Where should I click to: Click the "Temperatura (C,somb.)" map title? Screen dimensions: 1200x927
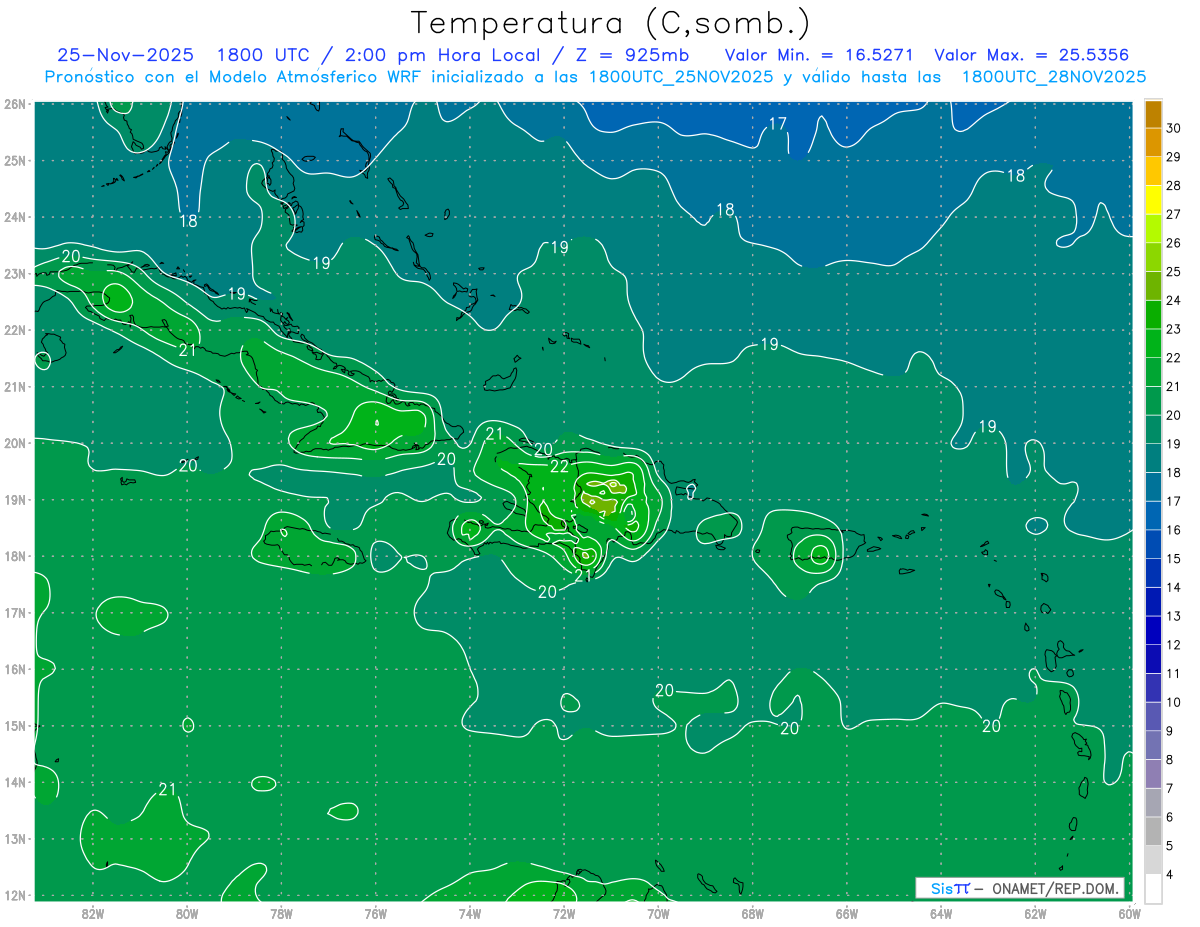[x=610, y=22]
